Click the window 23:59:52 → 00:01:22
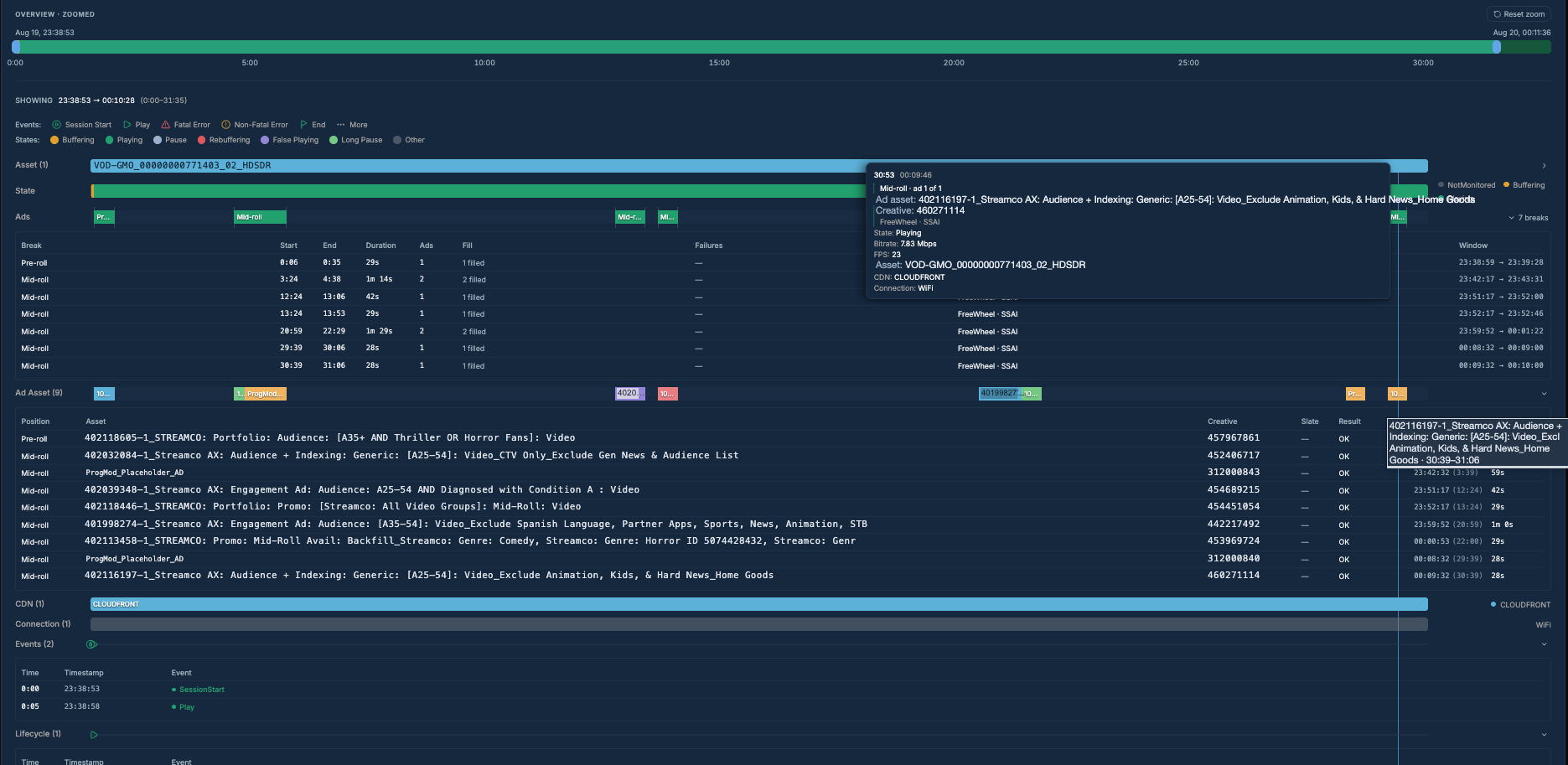This screenshot has width=1568, height=765. pos(1500,332)
